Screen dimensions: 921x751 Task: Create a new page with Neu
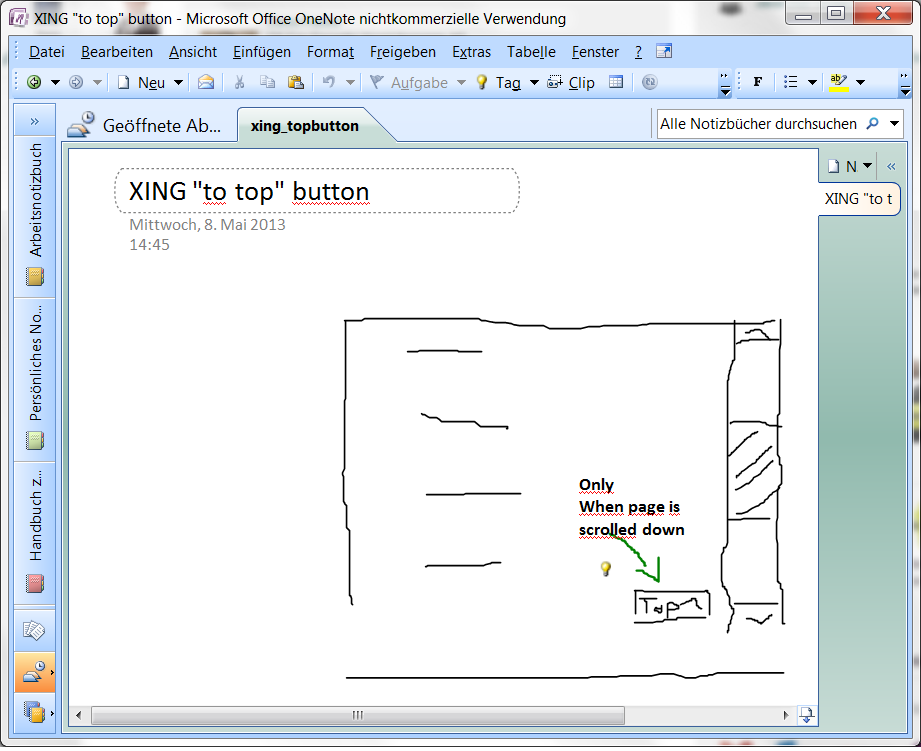141,83
